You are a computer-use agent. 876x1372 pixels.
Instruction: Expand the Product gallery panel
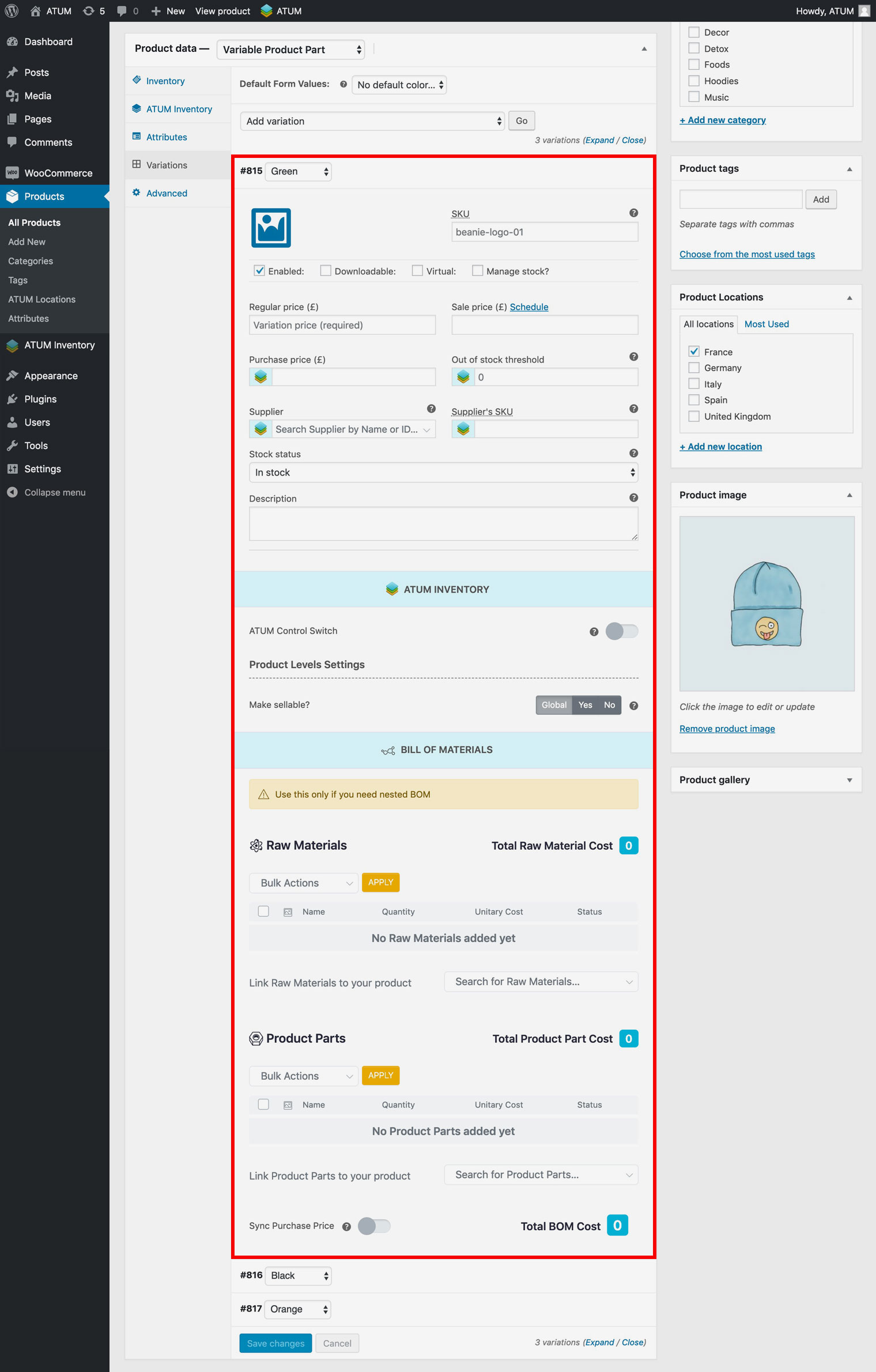pos(849,780)
